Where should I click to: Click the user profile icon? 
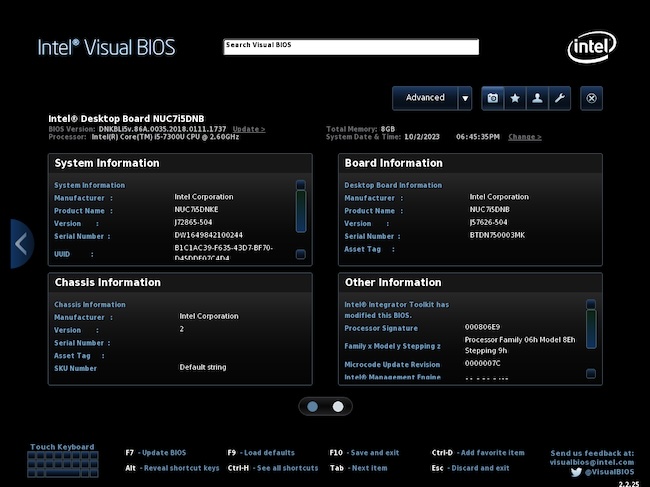click(537, 98)
